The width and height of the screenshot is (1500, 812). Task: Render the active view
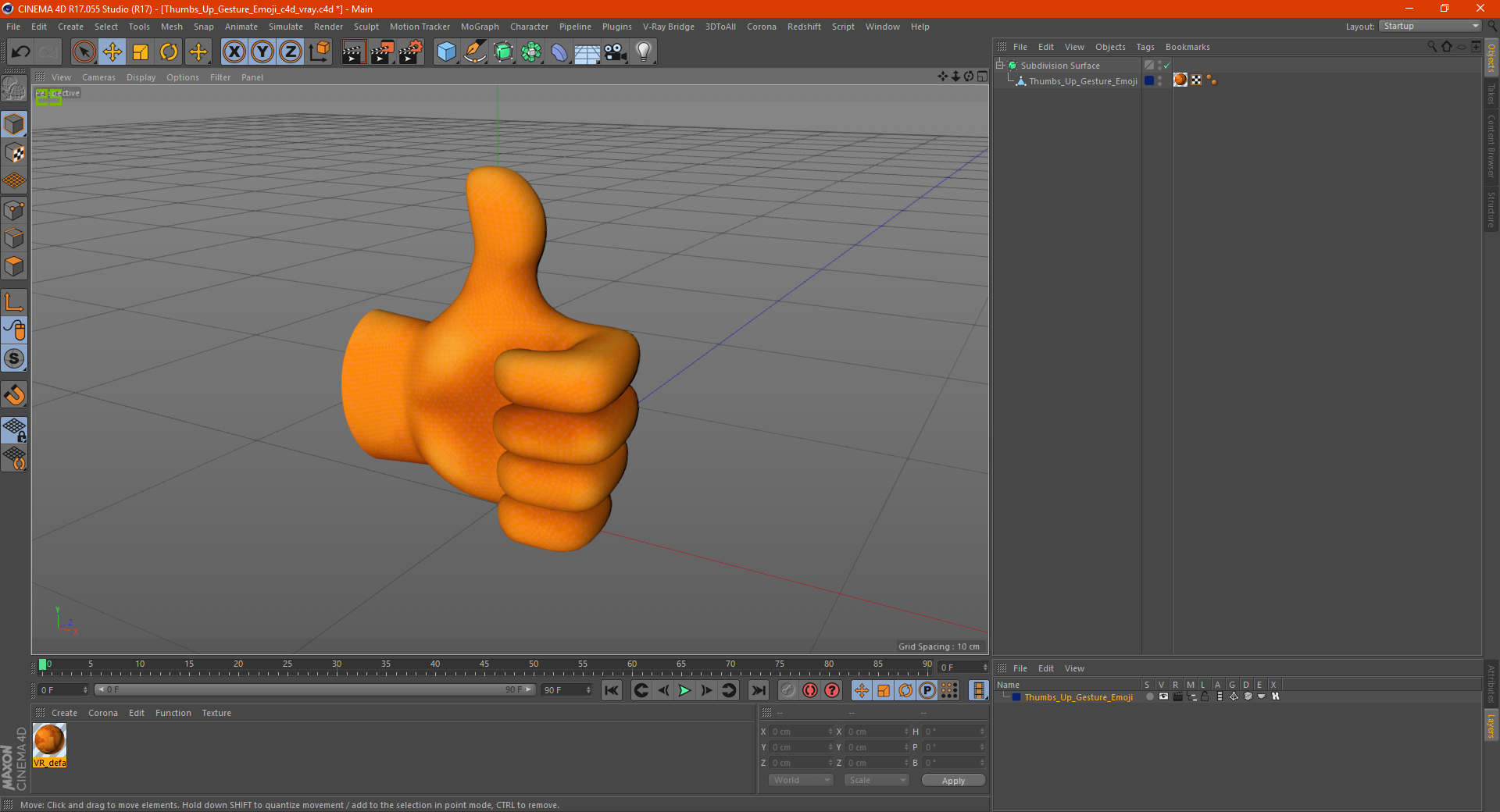(353, 52)
